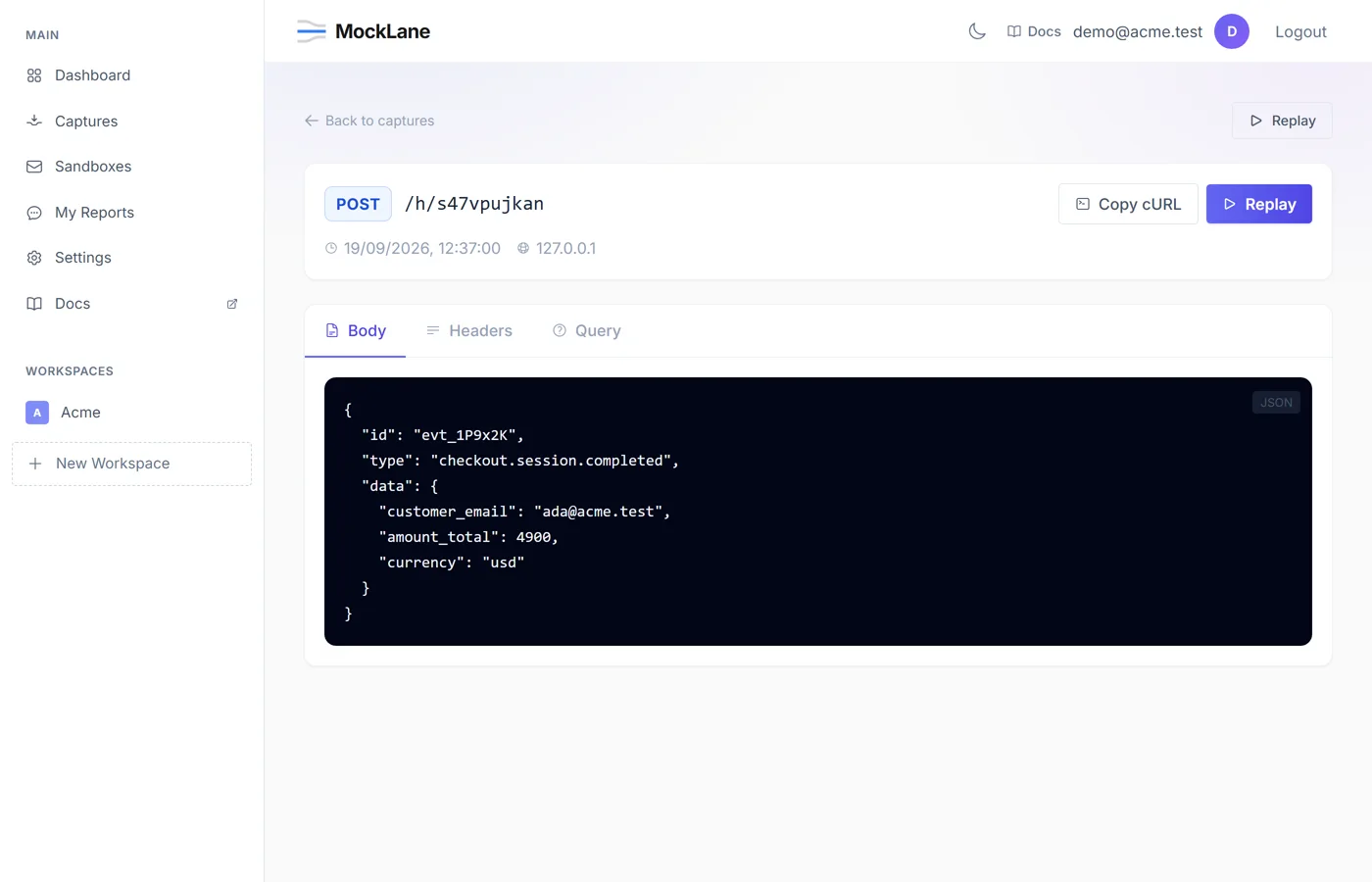1372x882 pixels.
Task: Click Docs book icon in sidebar
Action: (x=34, y=304)
